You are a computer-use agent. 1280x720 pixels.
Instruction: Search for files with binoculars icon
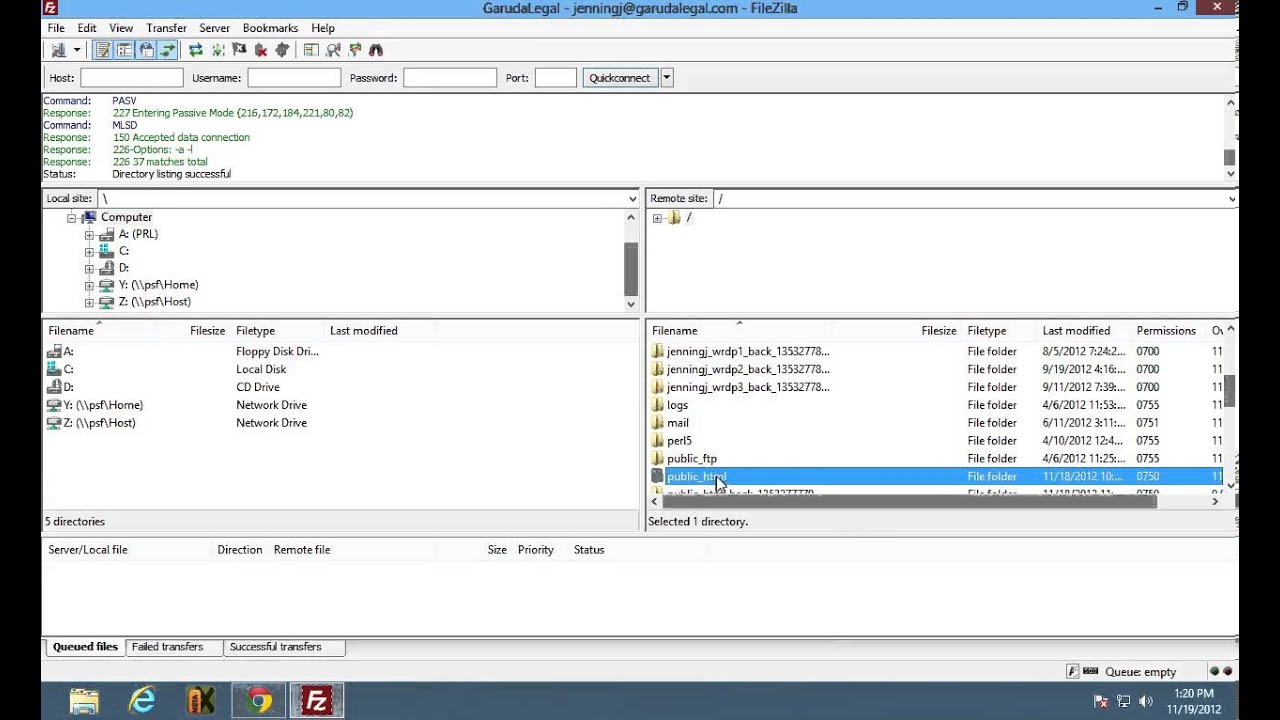pos(376,50)
